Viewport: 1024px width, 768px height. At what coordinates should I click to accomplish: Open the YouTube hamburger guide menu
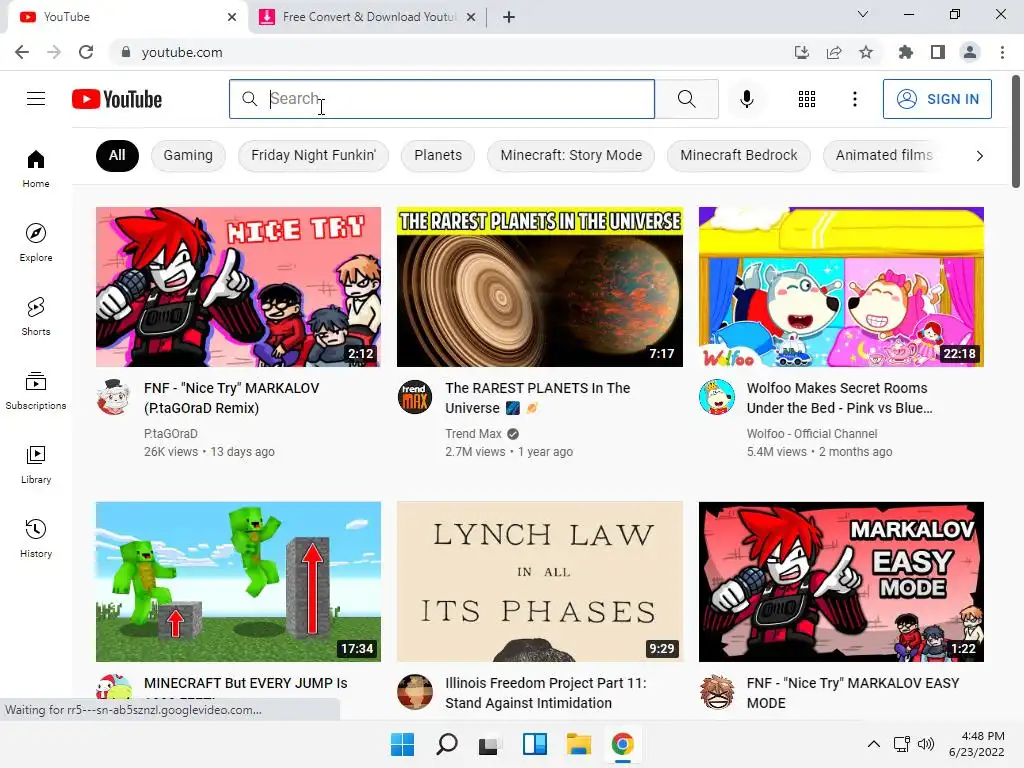pos(36,99)
